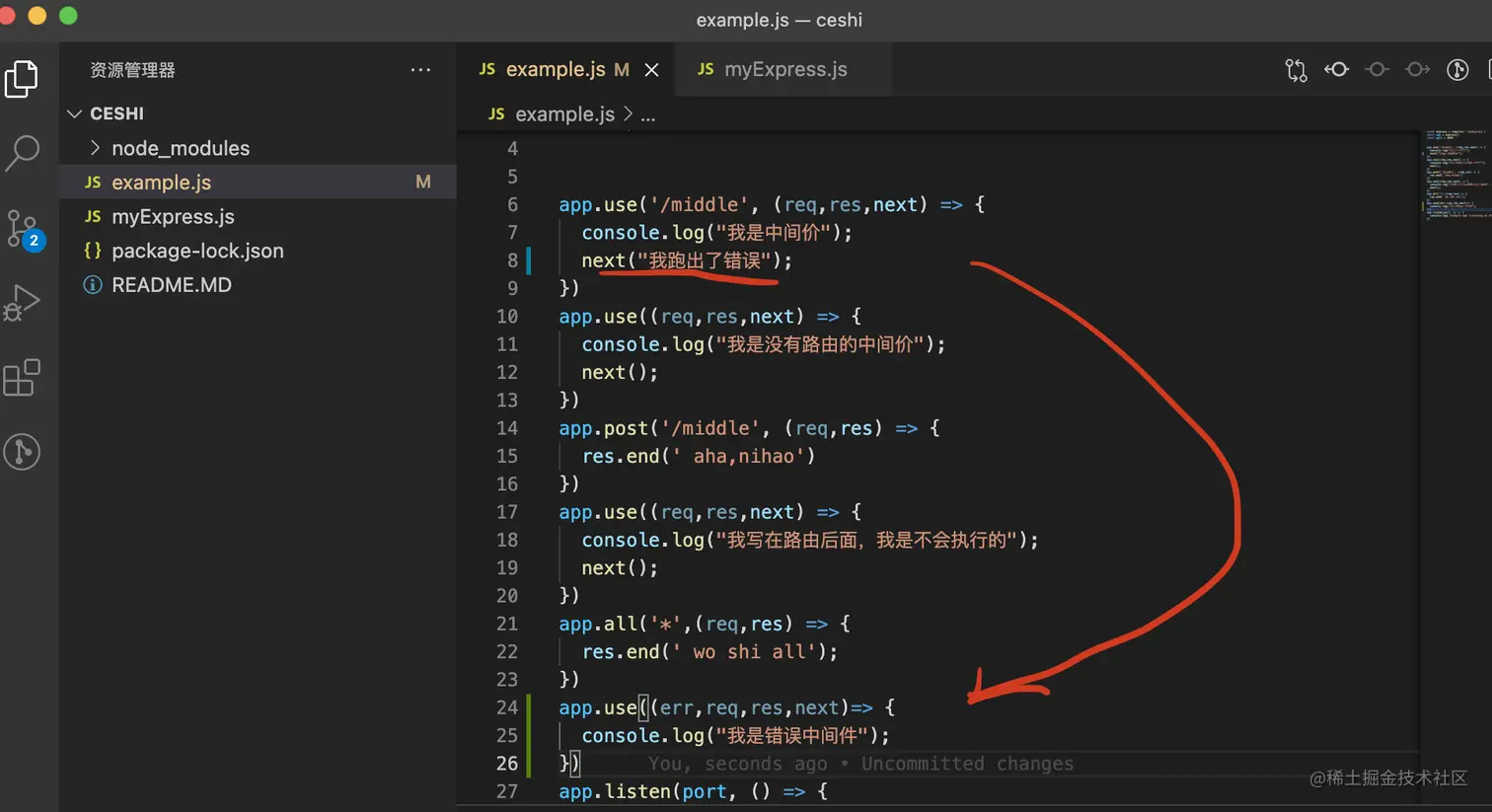
Task: Click the res.end(' aha,nihao') code text
Action: [699, 456]
